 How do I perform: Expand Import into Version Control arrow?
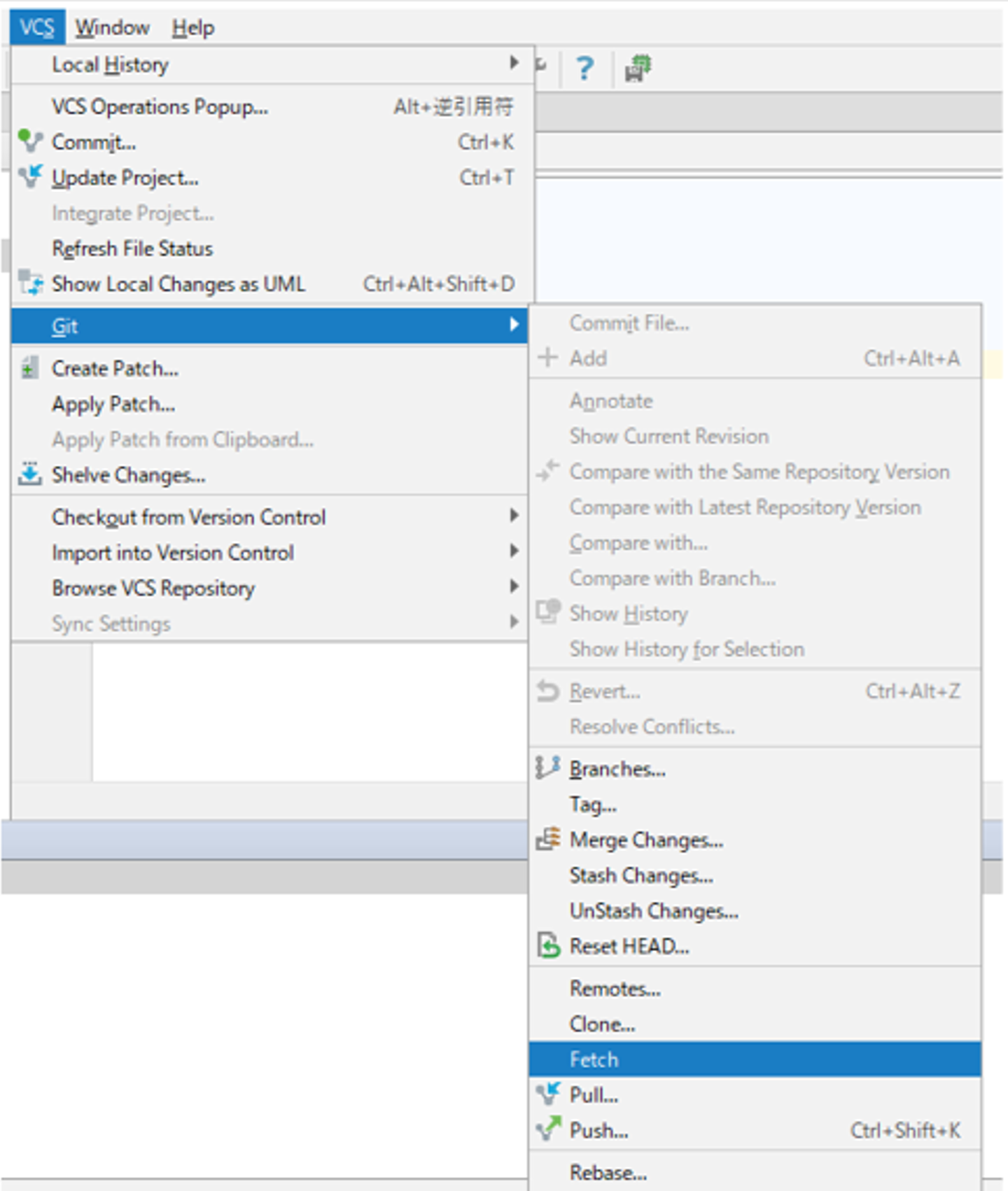pos(514,551)
